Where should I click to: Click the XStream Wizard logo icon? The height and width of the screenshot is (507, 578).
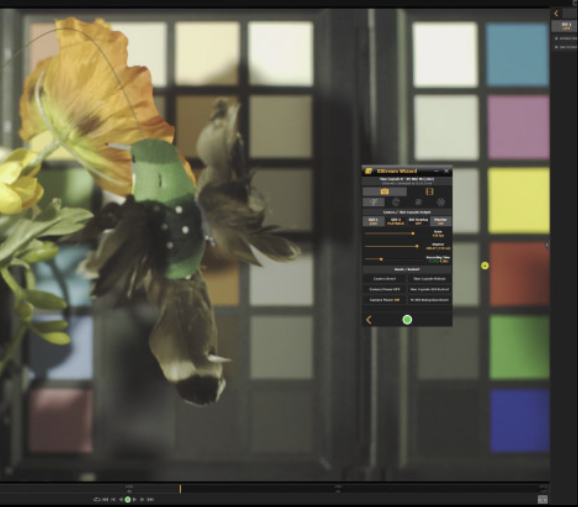368,171
